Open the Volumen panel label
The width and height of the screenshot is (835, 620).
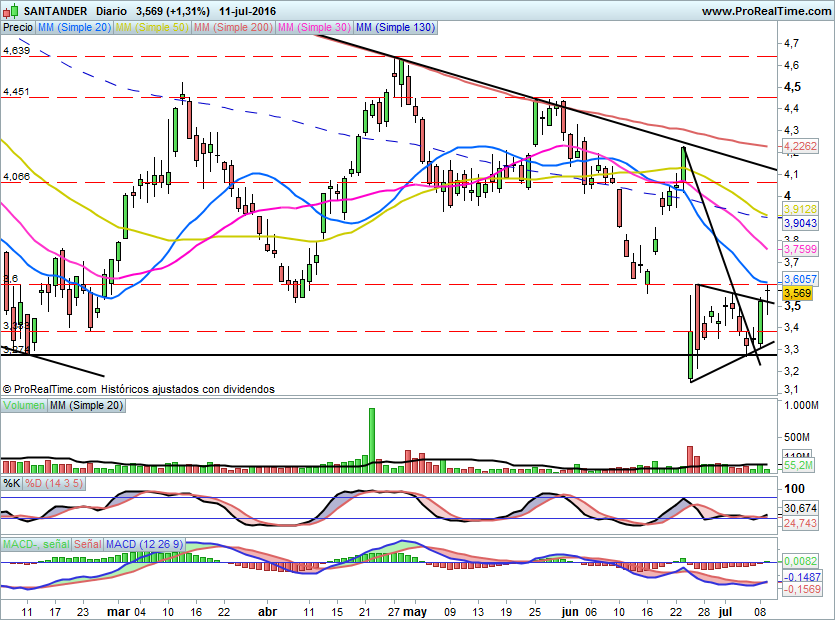tap(24, 405)
